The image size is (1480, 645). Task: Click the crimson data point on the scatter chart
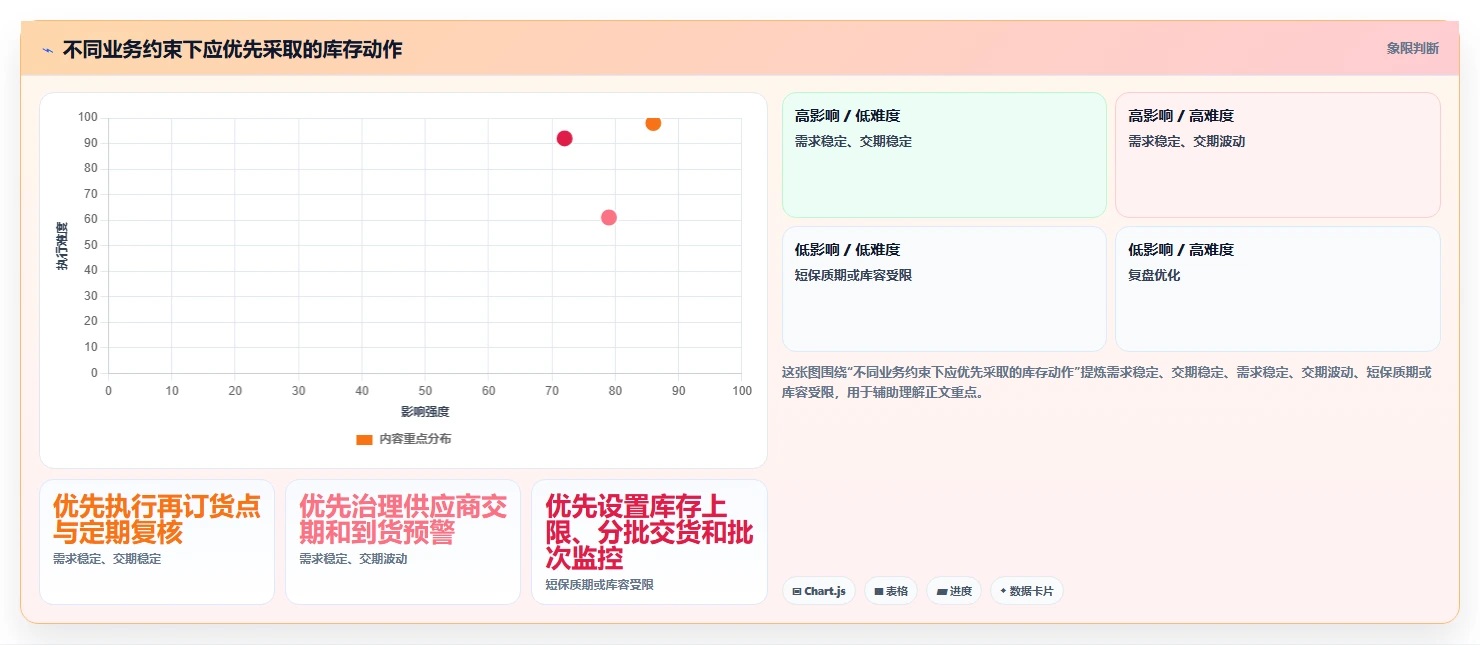(564, 138)
